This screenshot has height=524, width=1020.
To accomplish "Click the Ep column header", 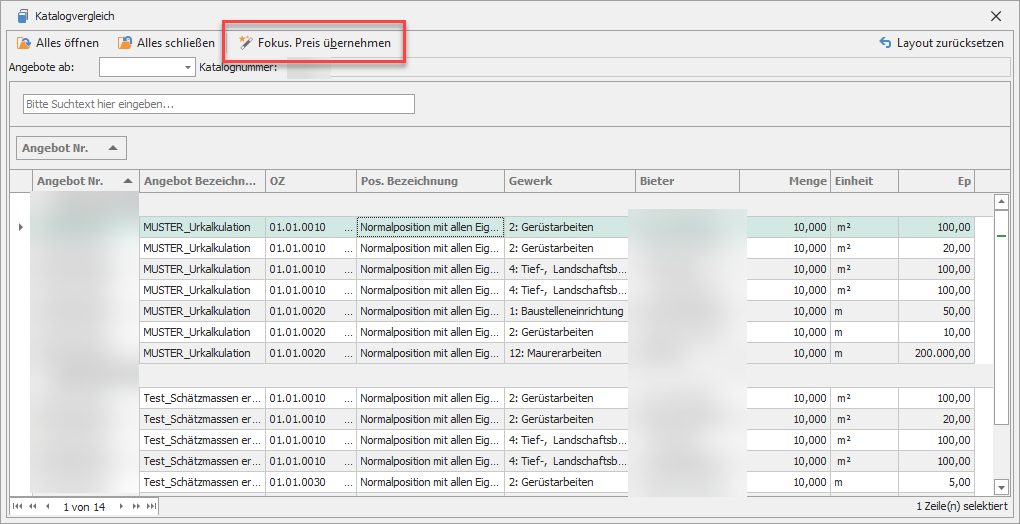I will pos(935,181).
